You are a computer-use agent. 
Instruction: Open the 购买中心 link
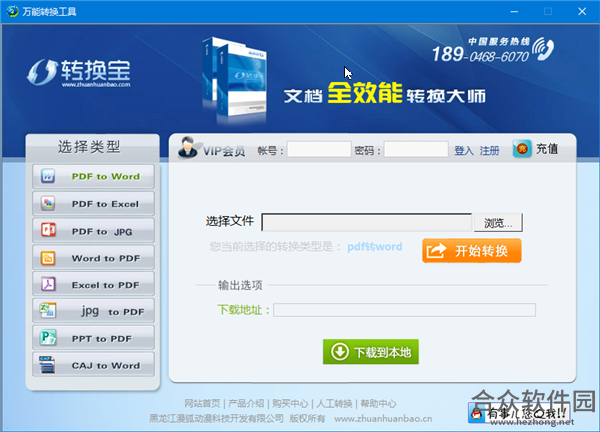tap(290, 403)
